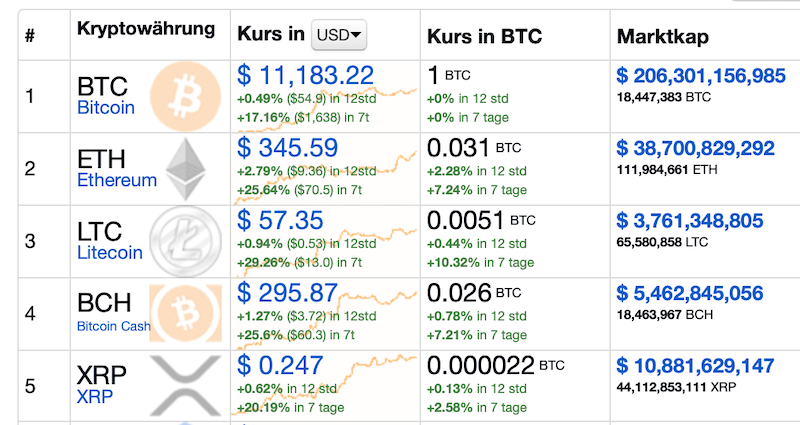
Task: Open the USD currency dropdown
Action: coord(339,35)
